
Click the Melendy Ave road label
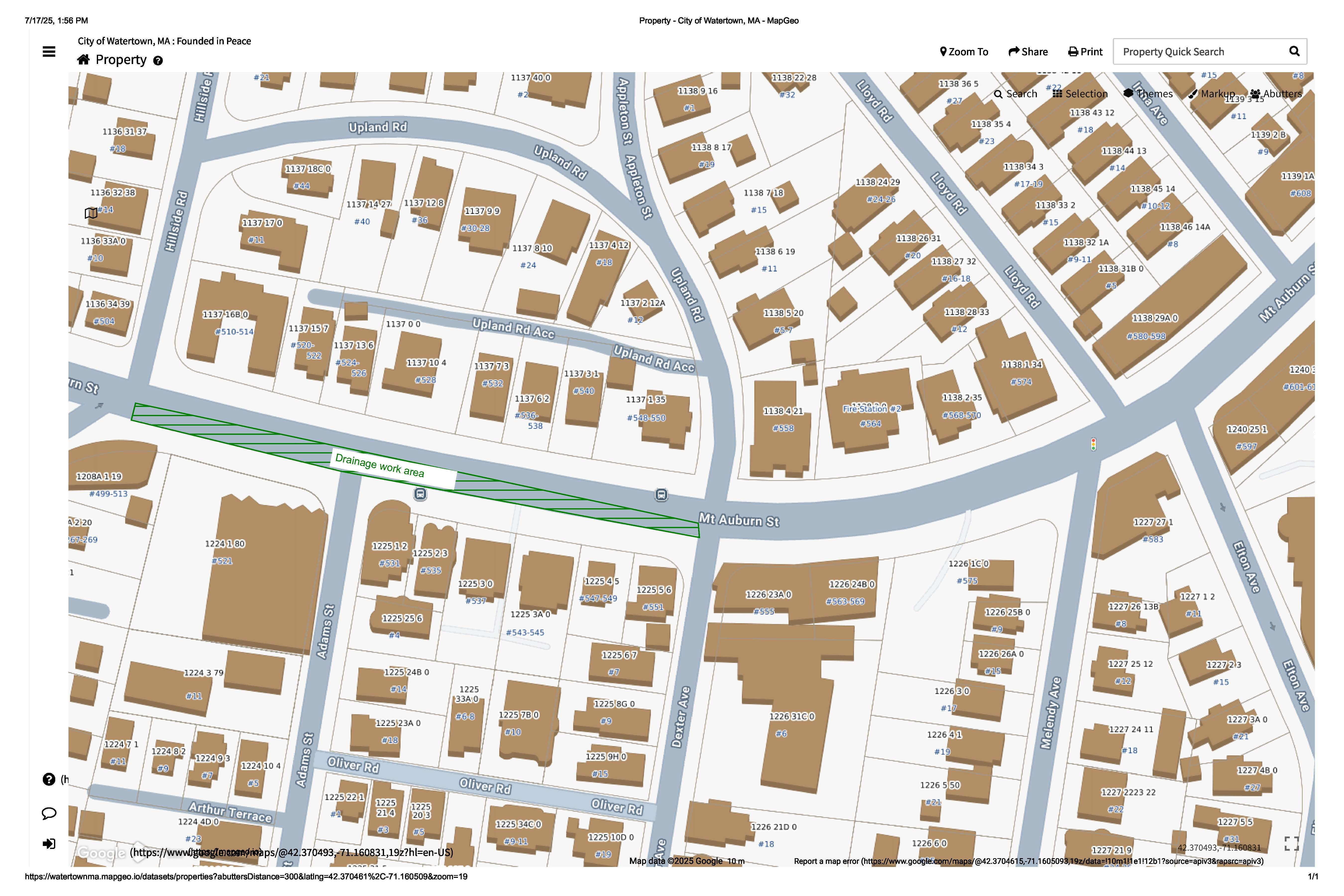tap(1050, 713)
